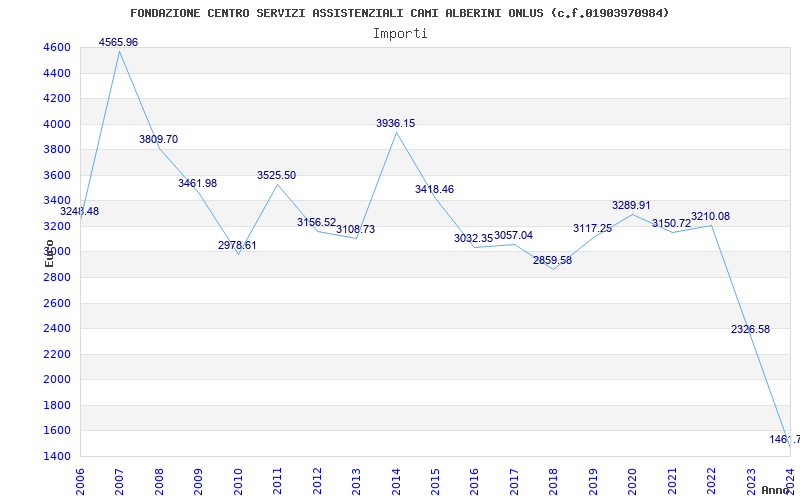Click the 'Anno' horizontal axis label
This screenshot has height=500, width=800.
tap(776, 490)
